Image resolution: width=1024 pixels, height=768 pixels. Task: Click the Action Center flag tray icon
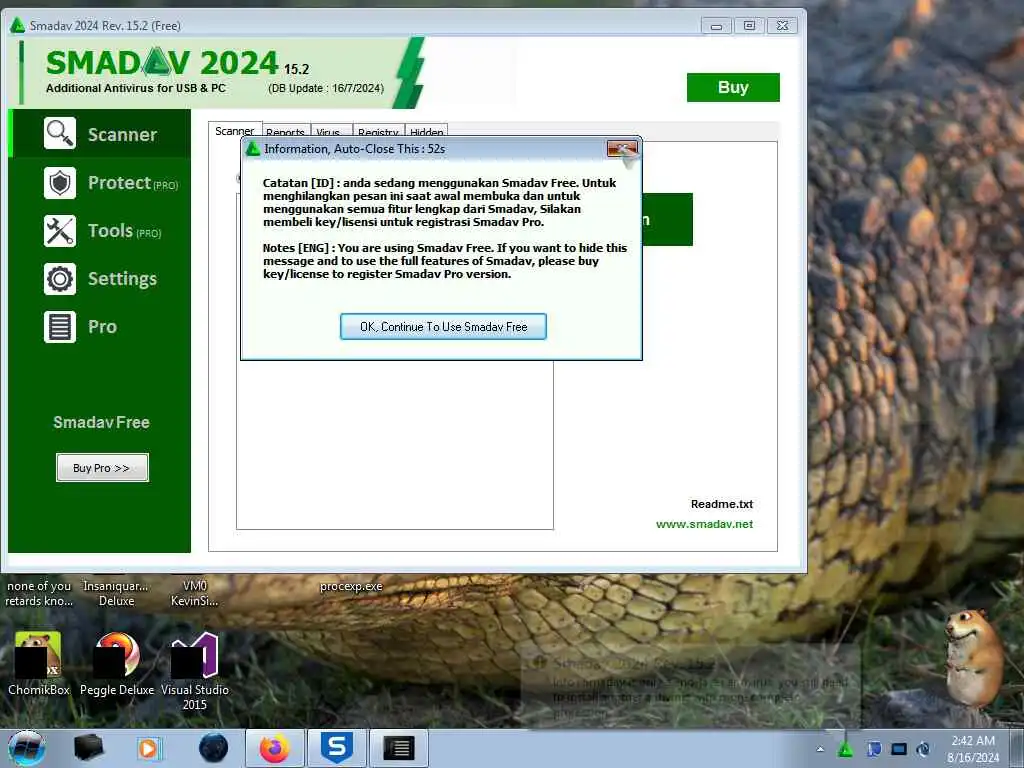[873, 749]
